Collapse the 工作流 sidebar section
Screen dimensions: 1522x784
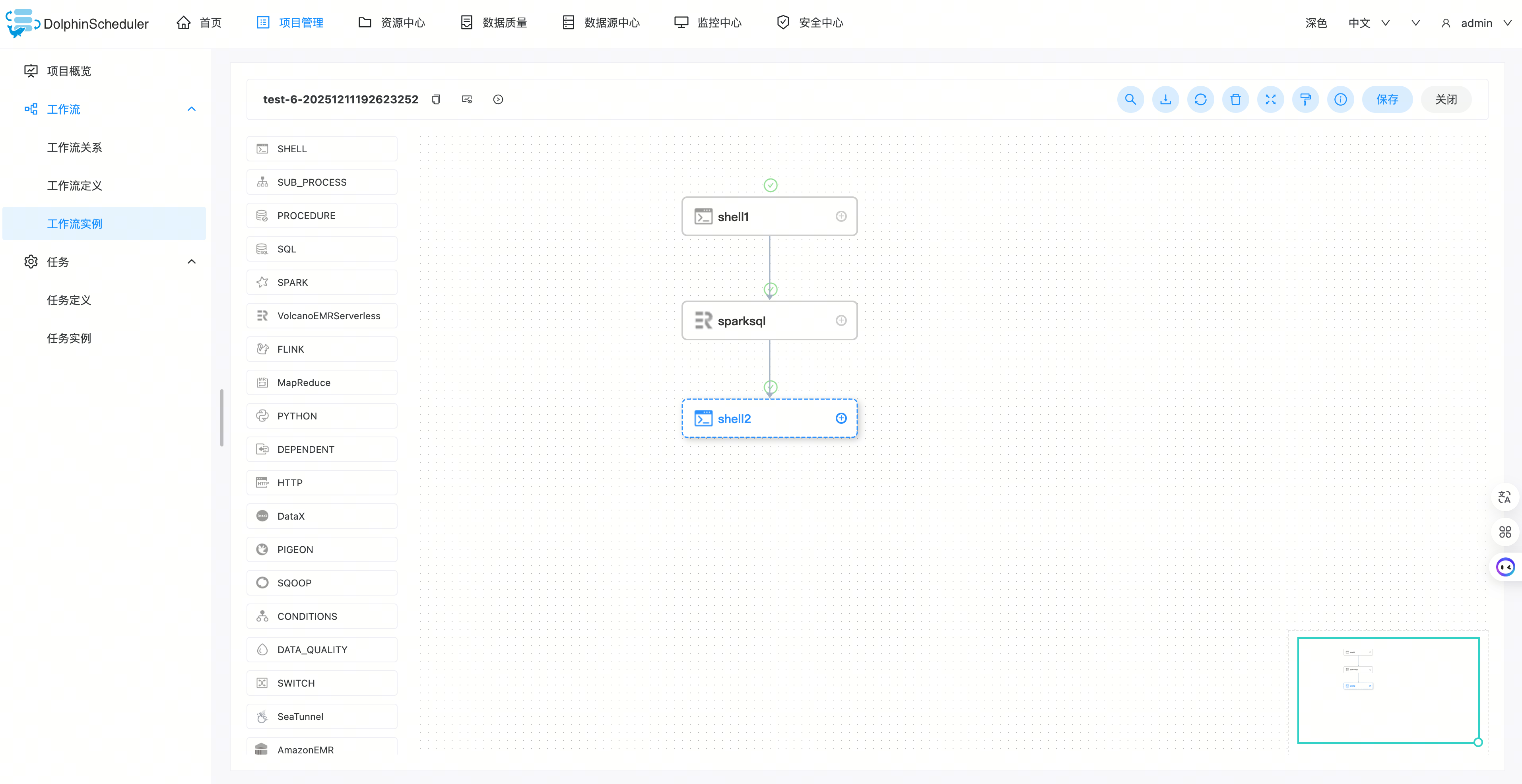pyautogui.click(x=191, y=109)
